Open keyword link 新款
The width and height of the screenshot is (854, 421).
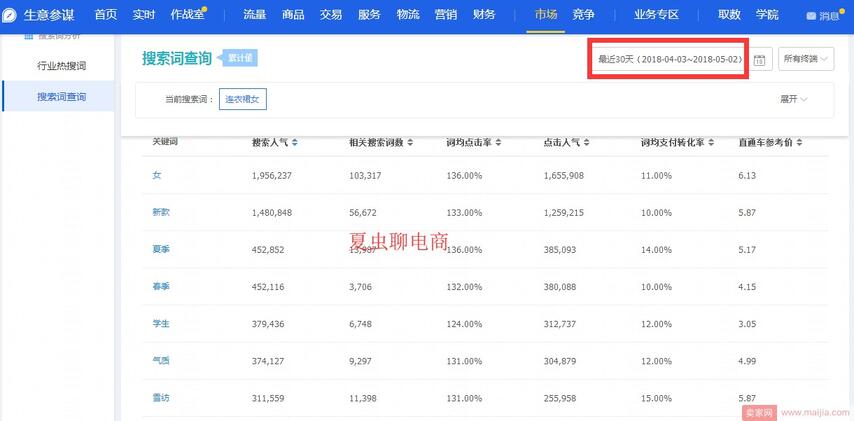coord(160,213)
